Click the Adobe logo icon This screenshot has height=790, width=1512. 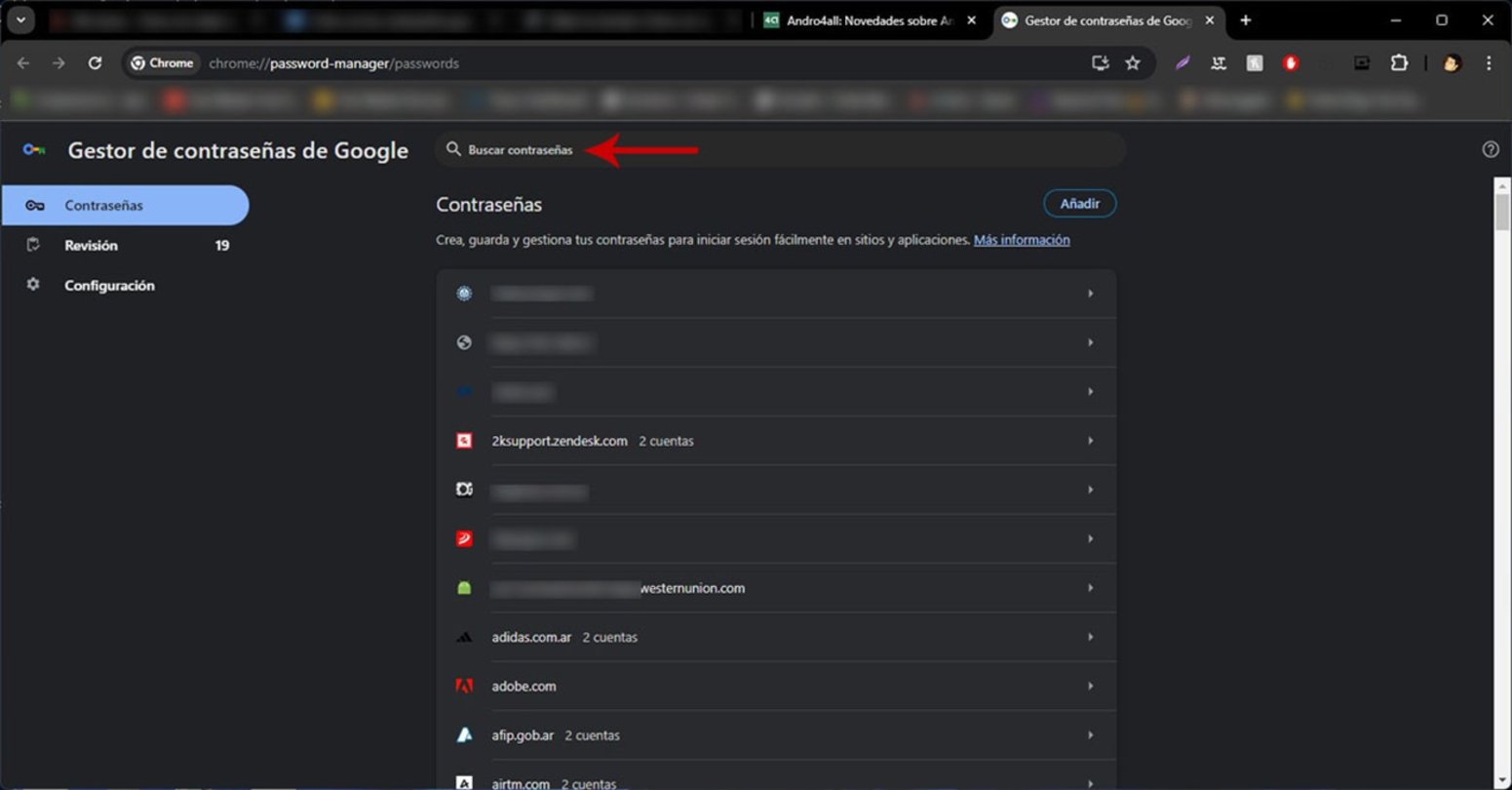click(x=464, y=687)
